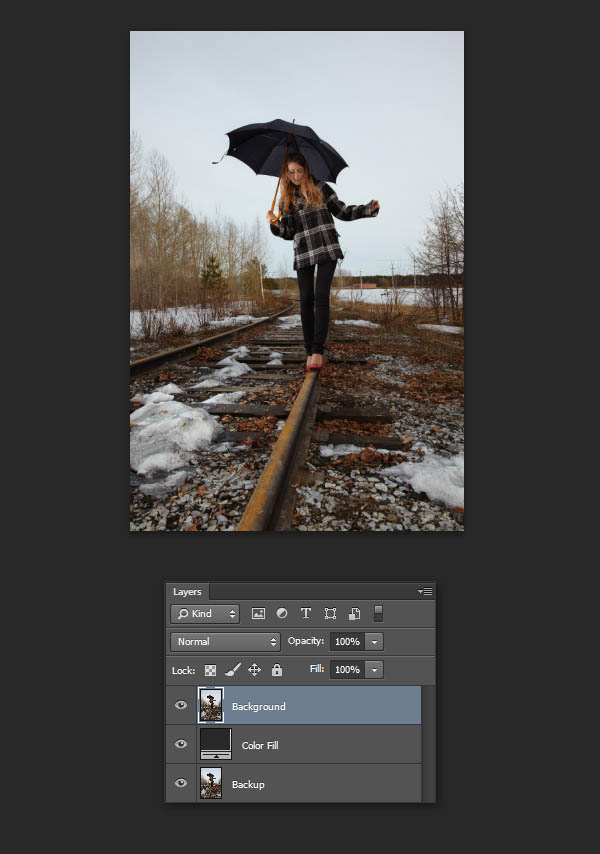Click the lock position move icon
600x854 pixels.
tap(254, 670)
